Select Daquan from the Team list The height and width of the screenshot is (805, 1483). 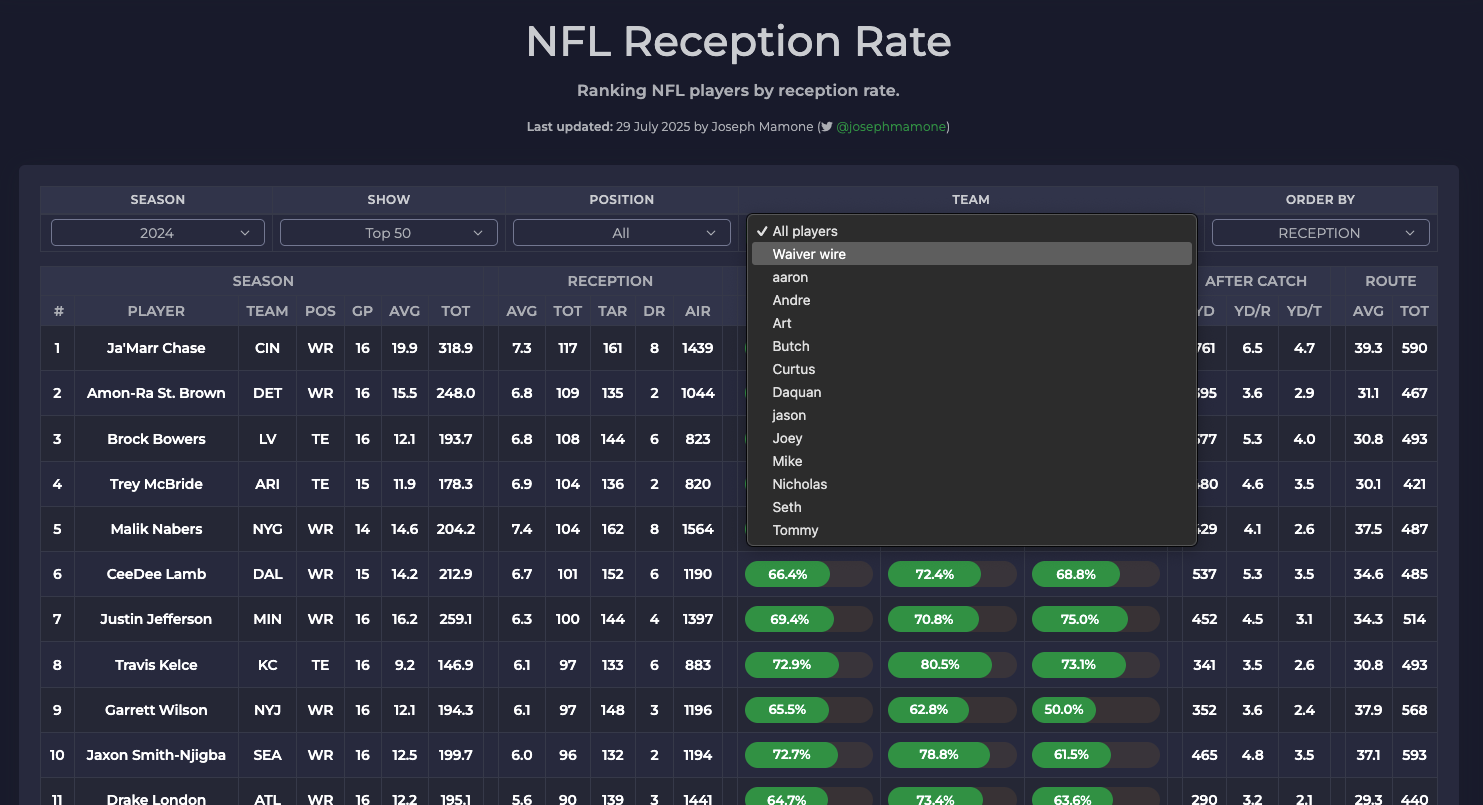[x=971, y=392]
